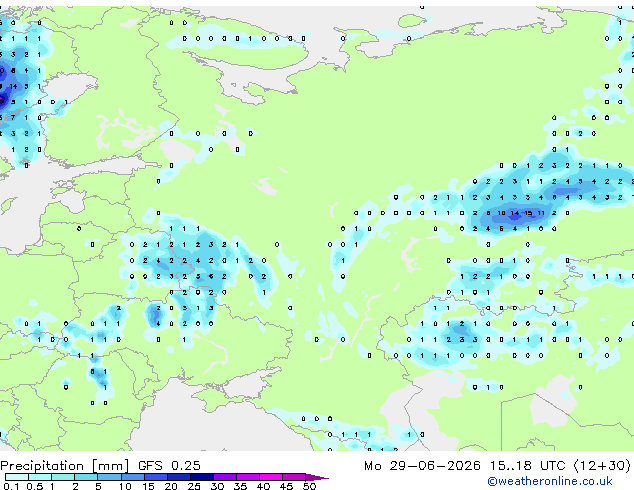The height and width of the screenshot is (490, 634).
Task: Click the 0.1 to 0.5 mm legend swatch
Action: (17, 477)
